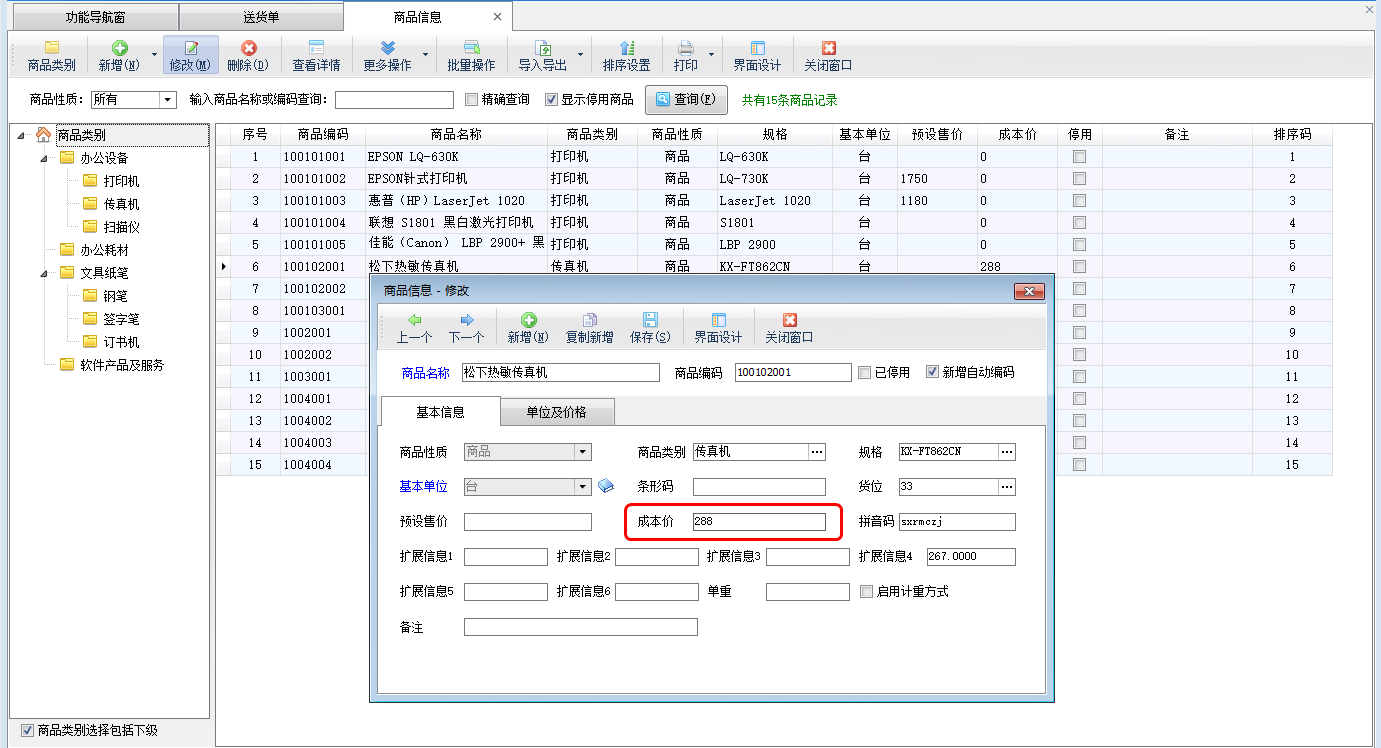Click 查看详情 in the main toolbar
This screenshot has height=748, width=1381.
coord(316,56)
